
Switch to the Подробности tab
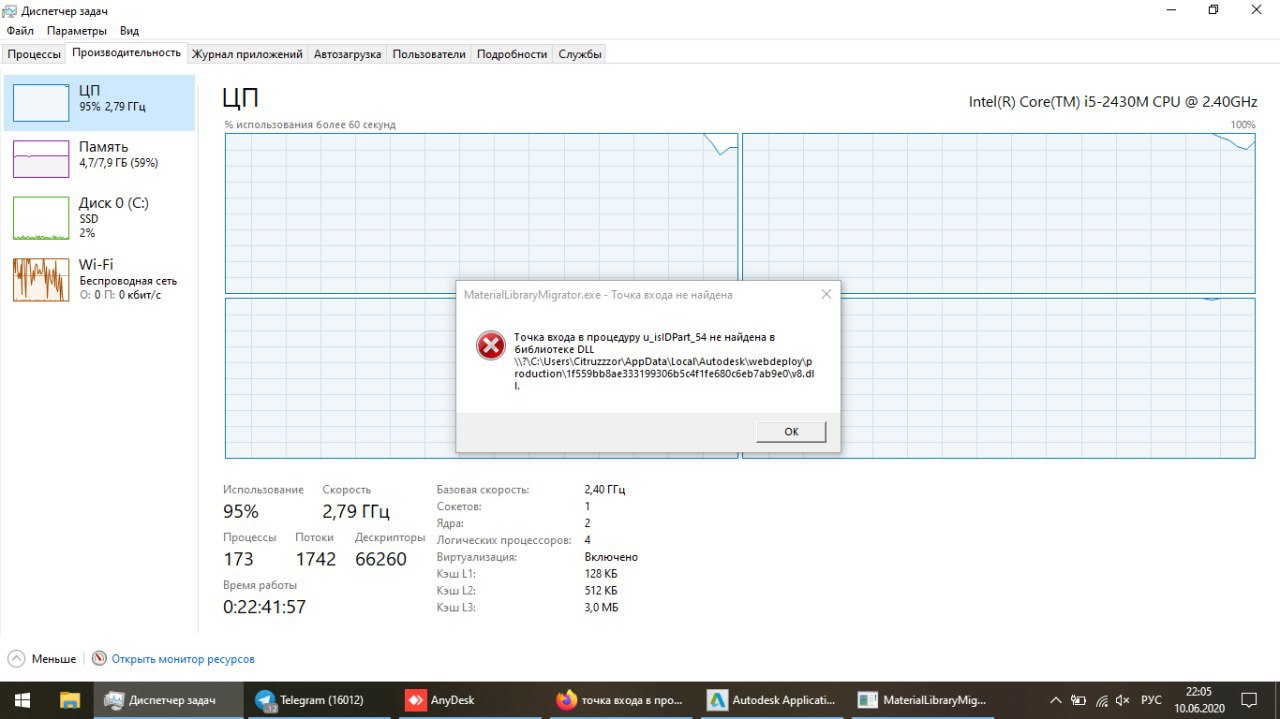[x=512, y=54]
